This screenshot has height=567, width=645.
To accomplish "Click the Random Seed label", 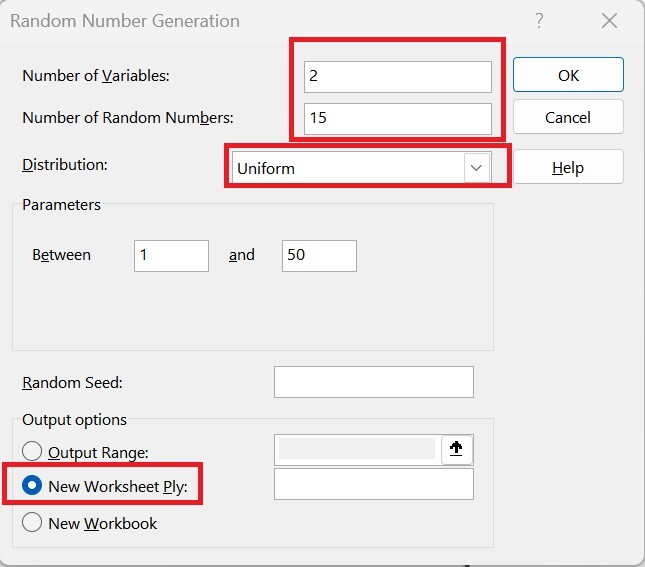I will coord(72,382).
